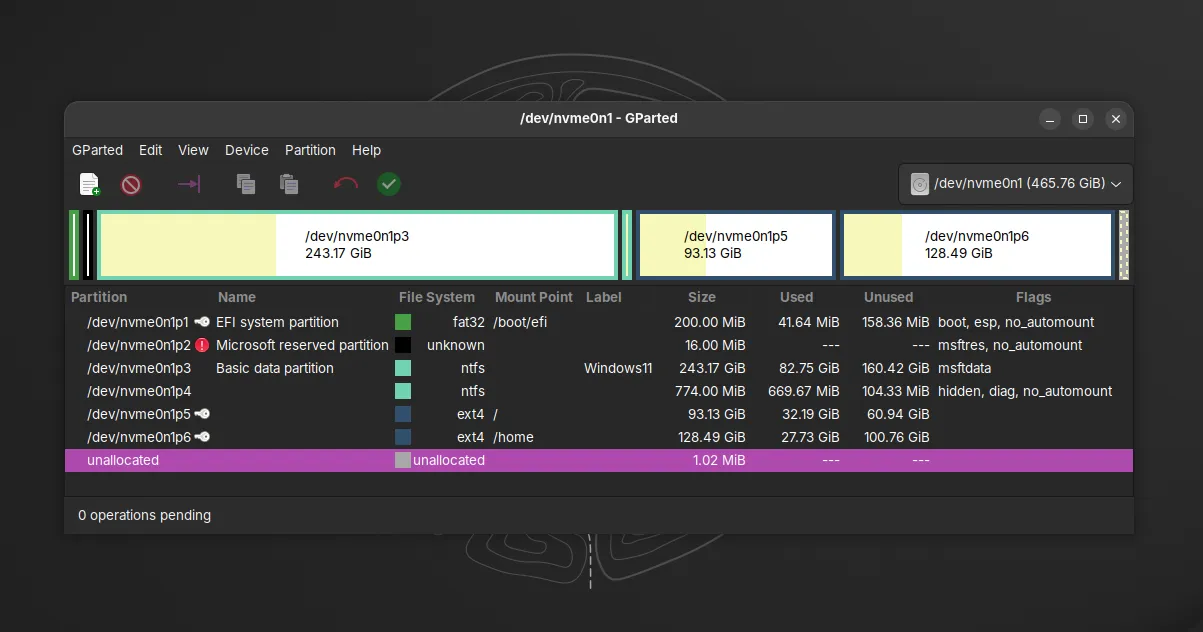Image resolution: width=1203 pixels, height=632 pixels.
Task: Open the View menu
Action: pyautogui.click(x=193, y=150)
